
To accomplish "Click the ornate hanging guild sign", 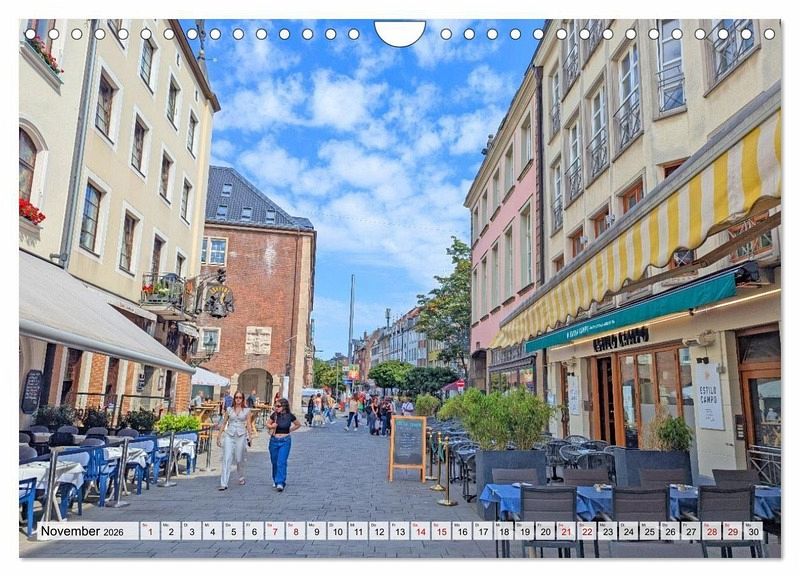I will (218, 298).
